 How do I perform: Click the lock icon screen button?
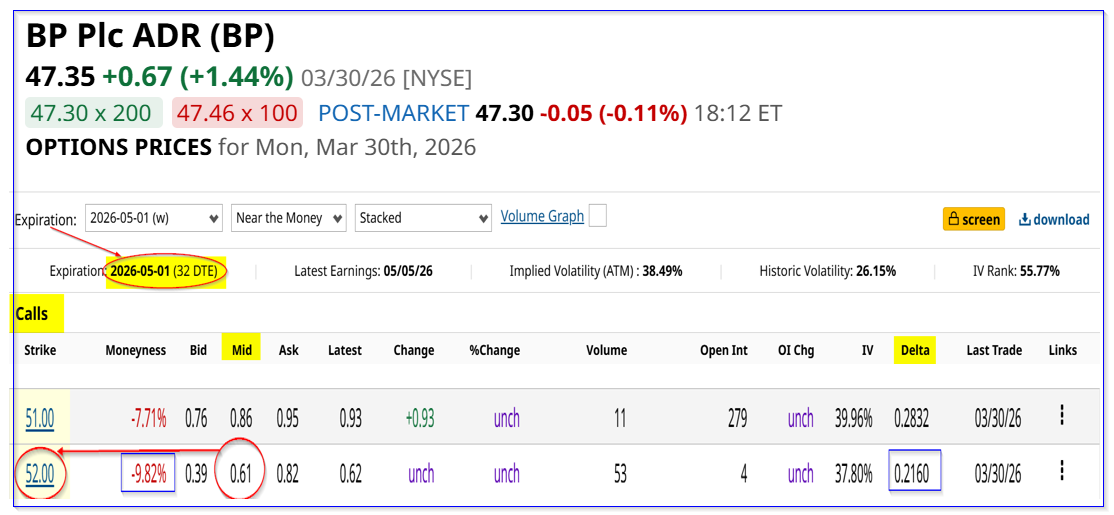[x=973, y=219]
